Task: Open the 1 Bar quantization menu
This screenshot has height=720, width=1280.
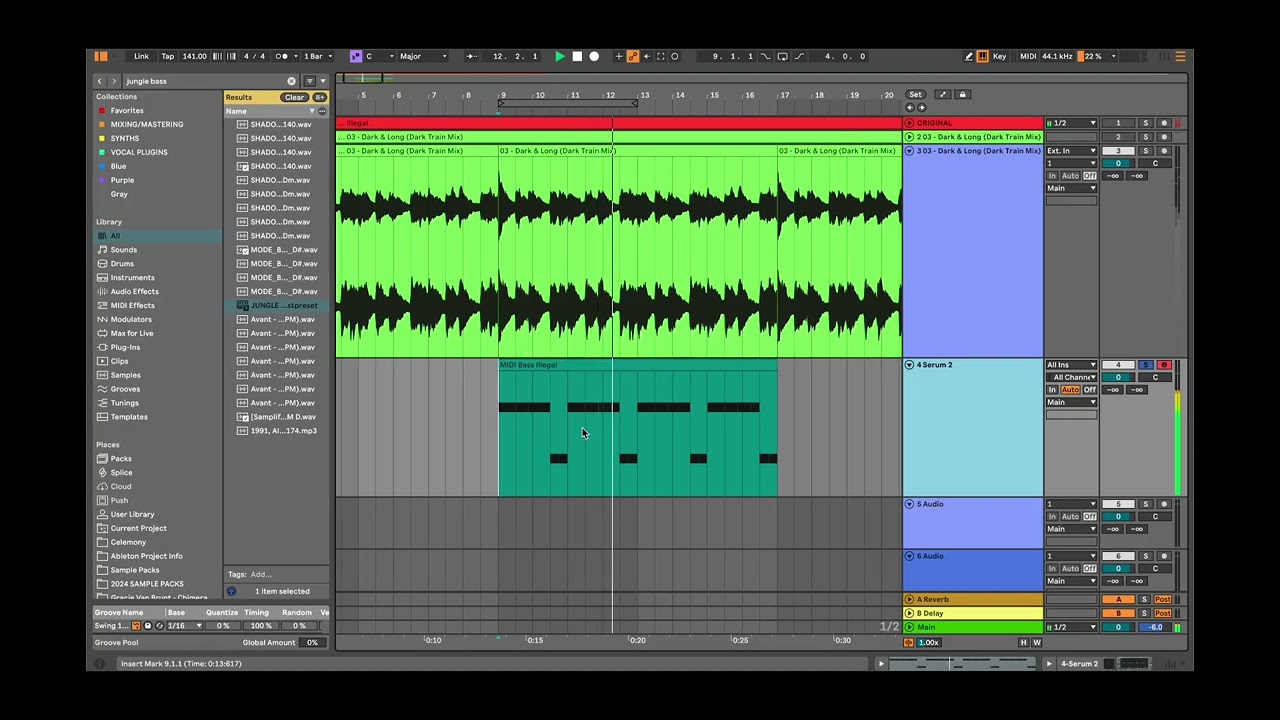Action: pos(317,56)
